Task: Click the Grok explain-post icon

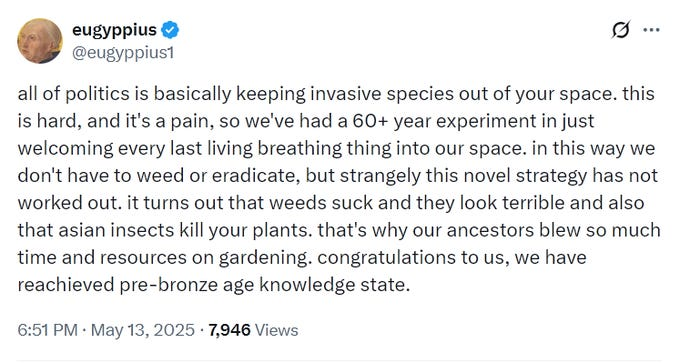Action: tap(621, 30)
